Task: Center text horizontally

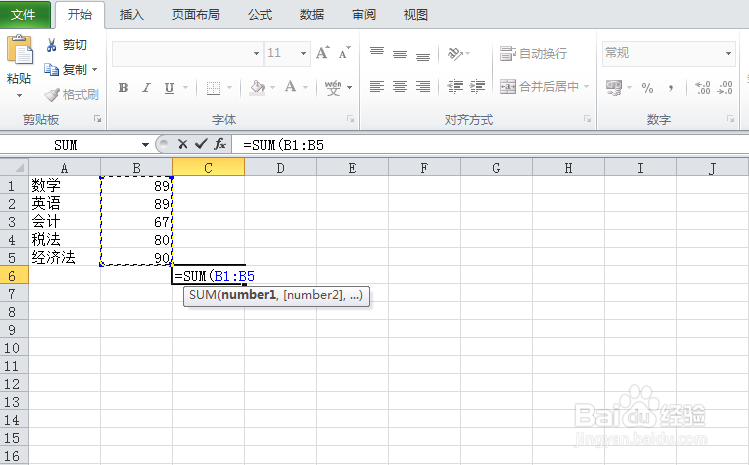Action: click(400, 87)
